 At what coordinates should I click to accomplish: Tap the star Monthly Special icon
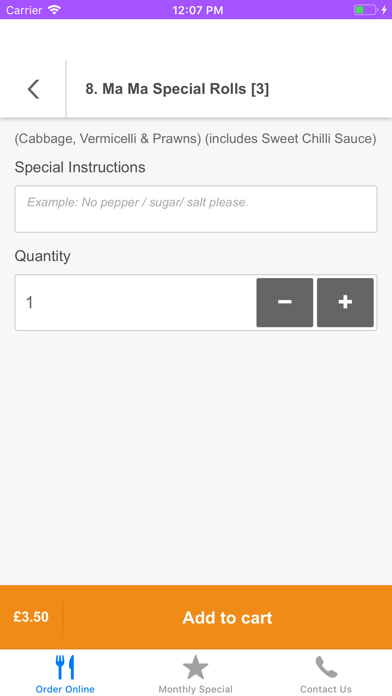point(195,667)
